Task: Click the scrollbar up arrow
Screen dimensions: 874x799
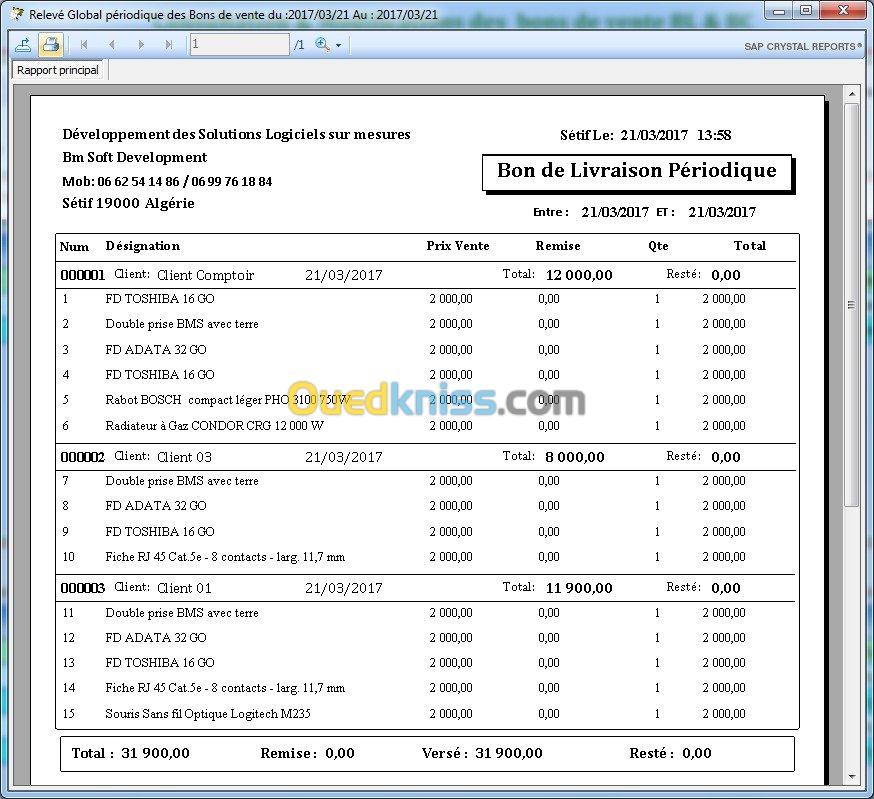Action: coord(851,94)
